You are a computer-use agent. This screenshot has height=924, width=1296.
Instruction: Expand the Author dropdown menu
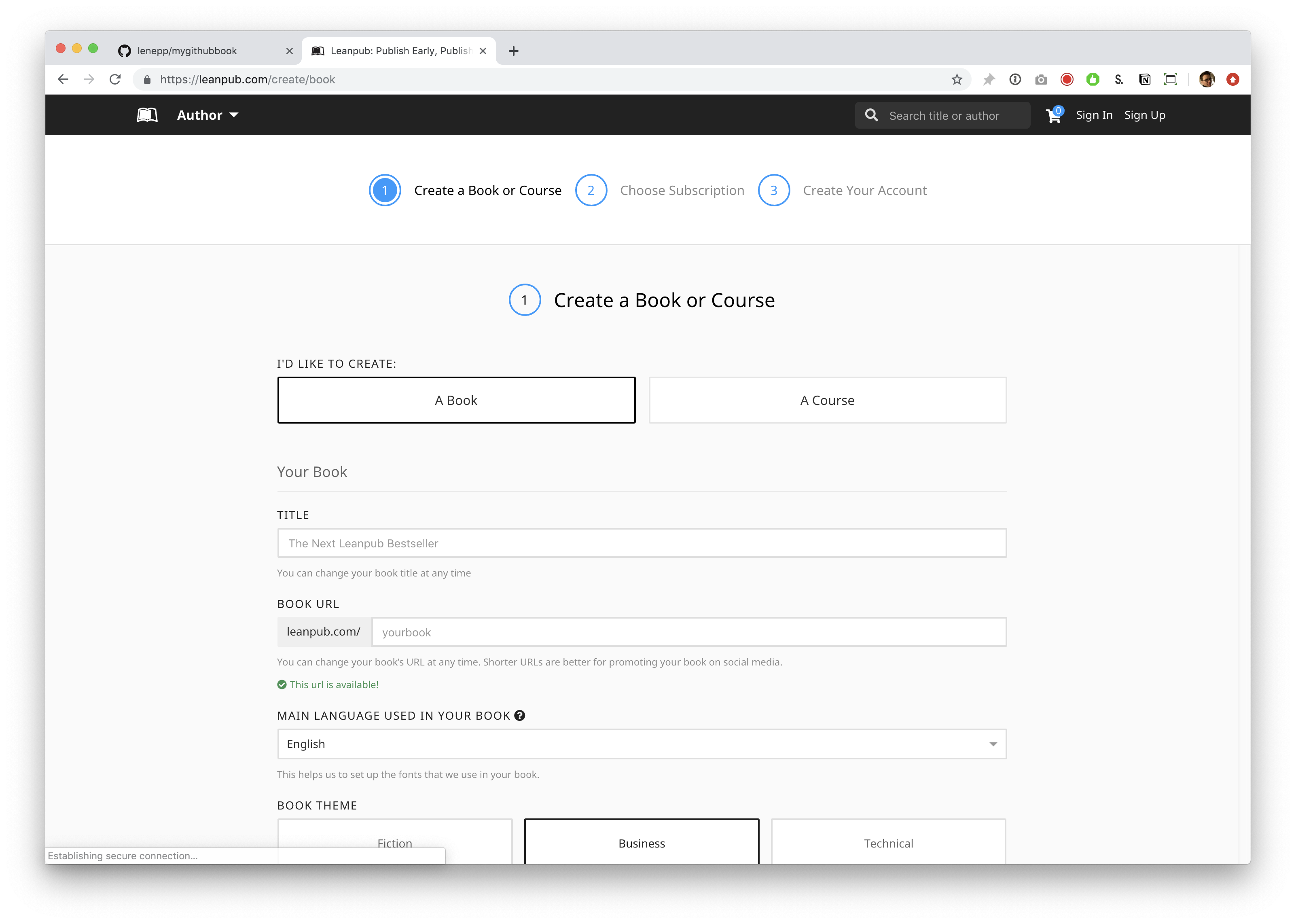[x=207, y=116]
